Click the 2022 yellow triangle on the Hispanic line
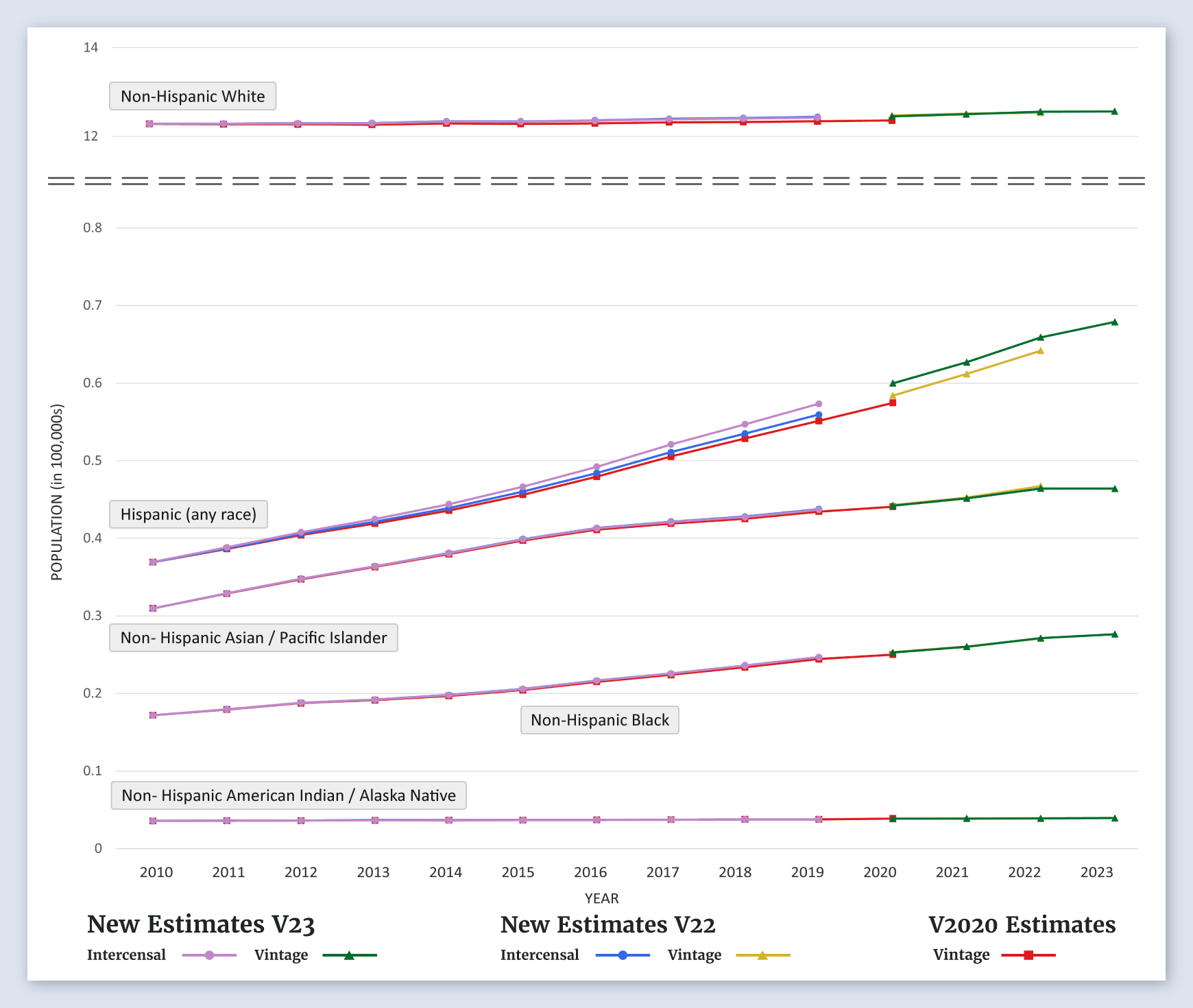Viewport: 1193px width, 1008px height. (x=1040, y=351)
